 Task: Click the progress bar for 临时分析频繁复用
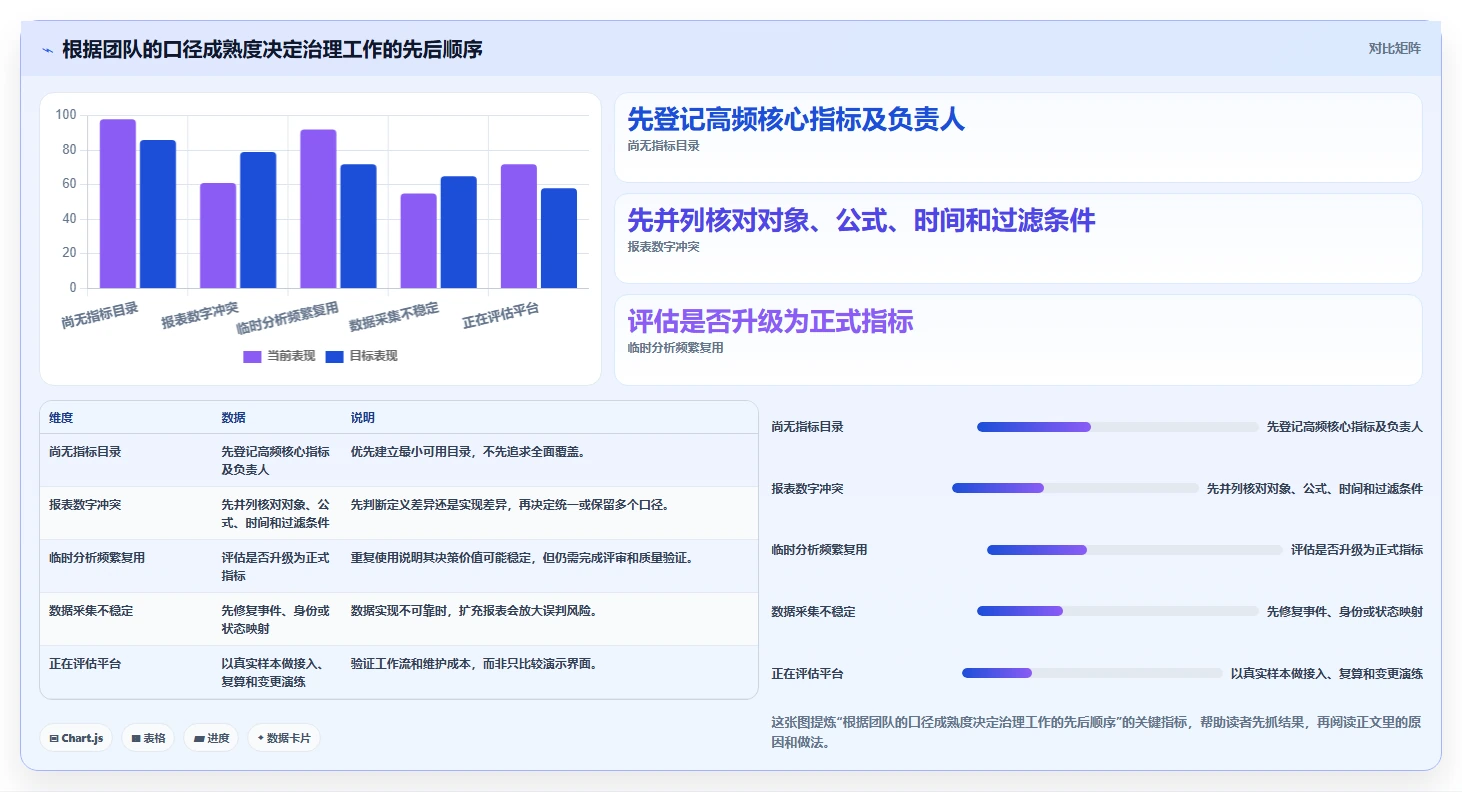pyautogui.click(x=1134, y=550)
